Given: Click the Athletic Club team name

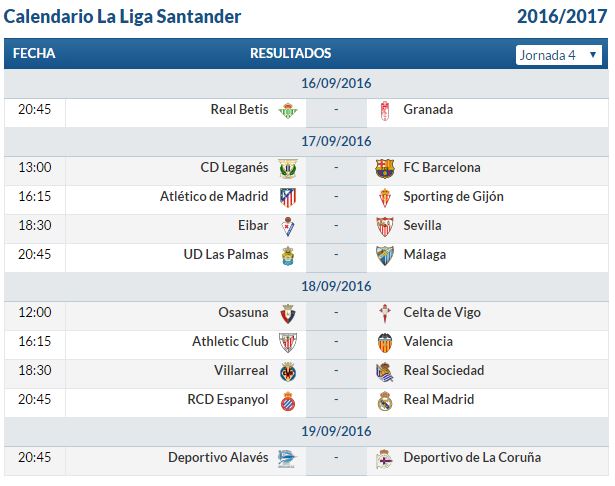Looking at the screenshot, I should (x=230, y=342).
